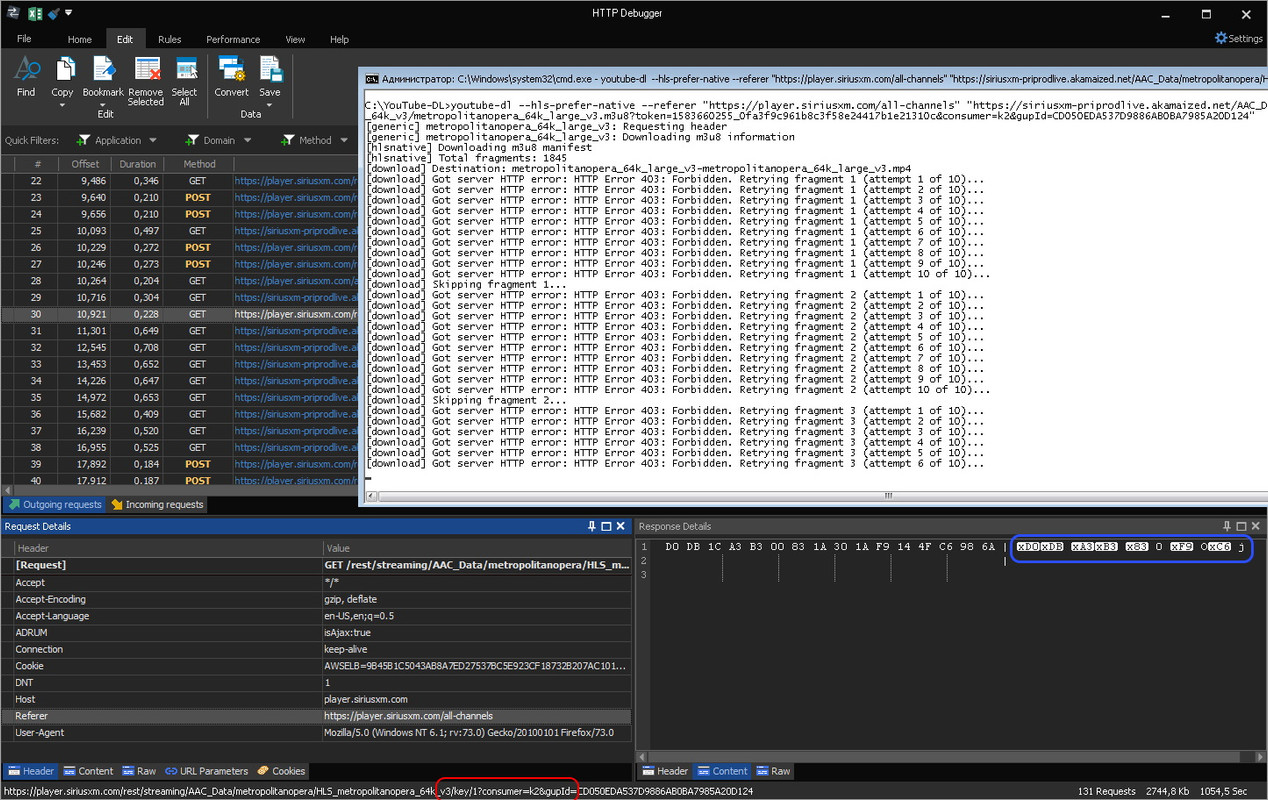The height and width of the screenshot is (800, 1268).
Task: Switch to the View ribbon tab
Action: (295, 39)
